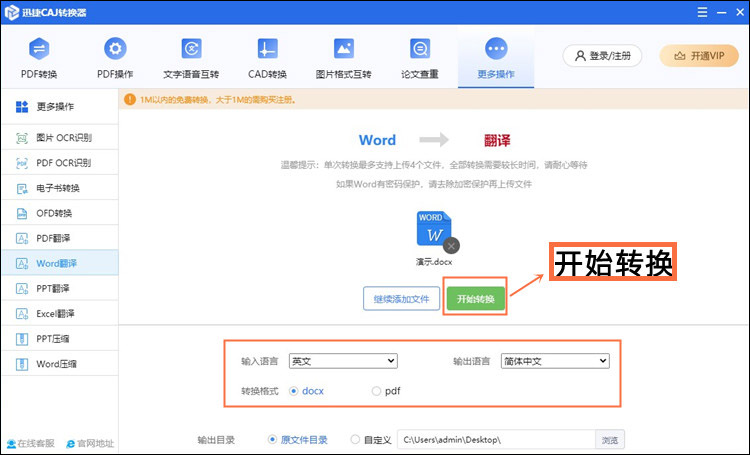Select the 更多操作 top tab
This screenshot has width=750, height=455.
496,57
